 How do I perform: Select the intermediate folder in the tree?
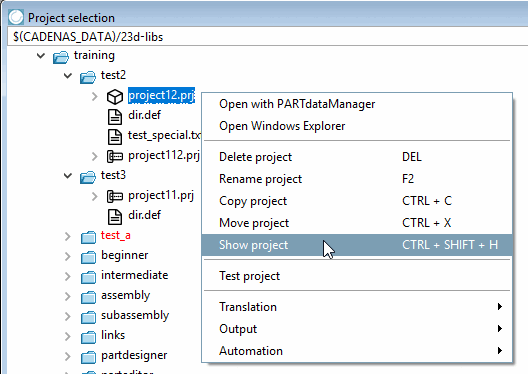click(x=134, y=275)
